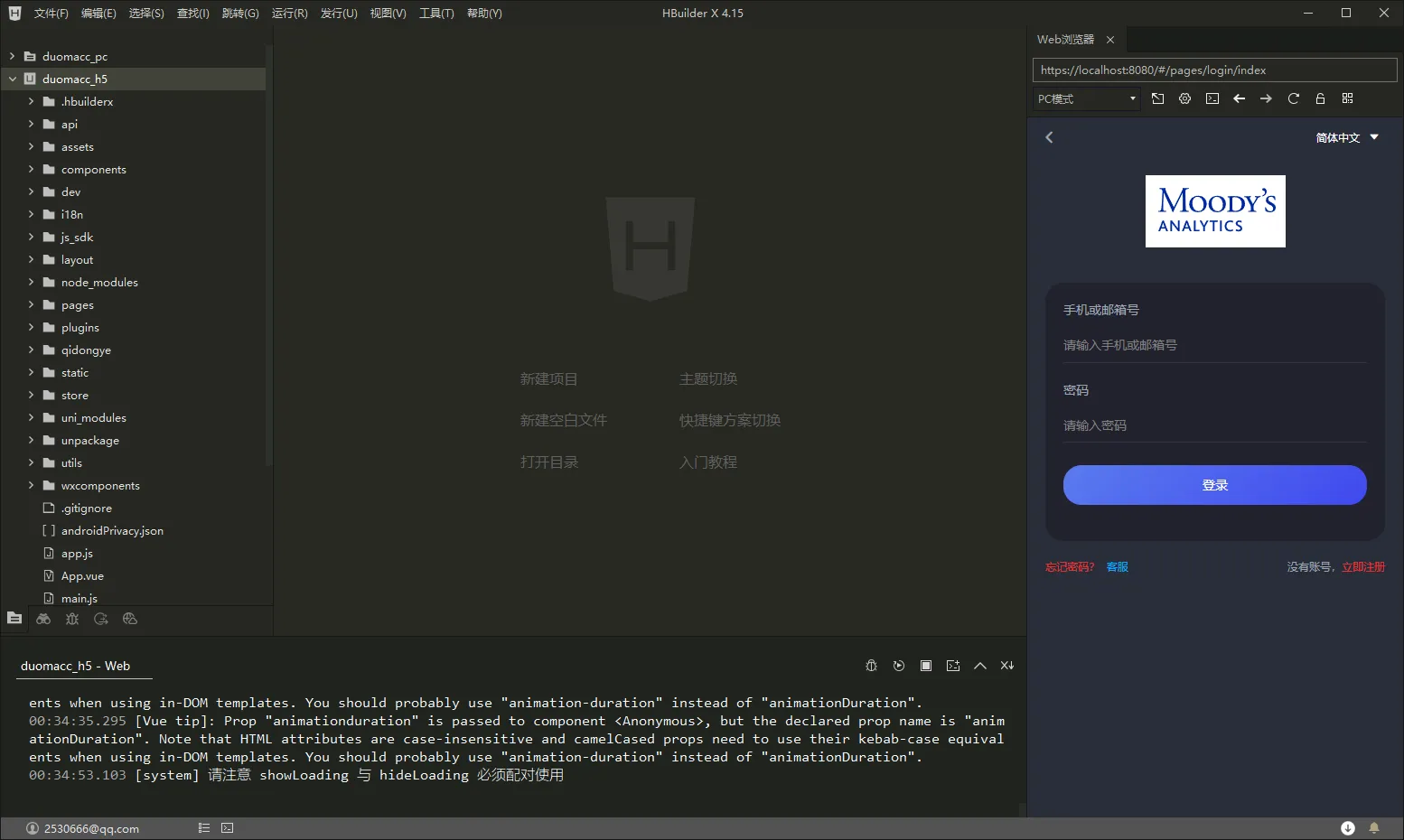Expand the uni_modules folder
Screen dimensions: 1404x840
pos(31,417)
